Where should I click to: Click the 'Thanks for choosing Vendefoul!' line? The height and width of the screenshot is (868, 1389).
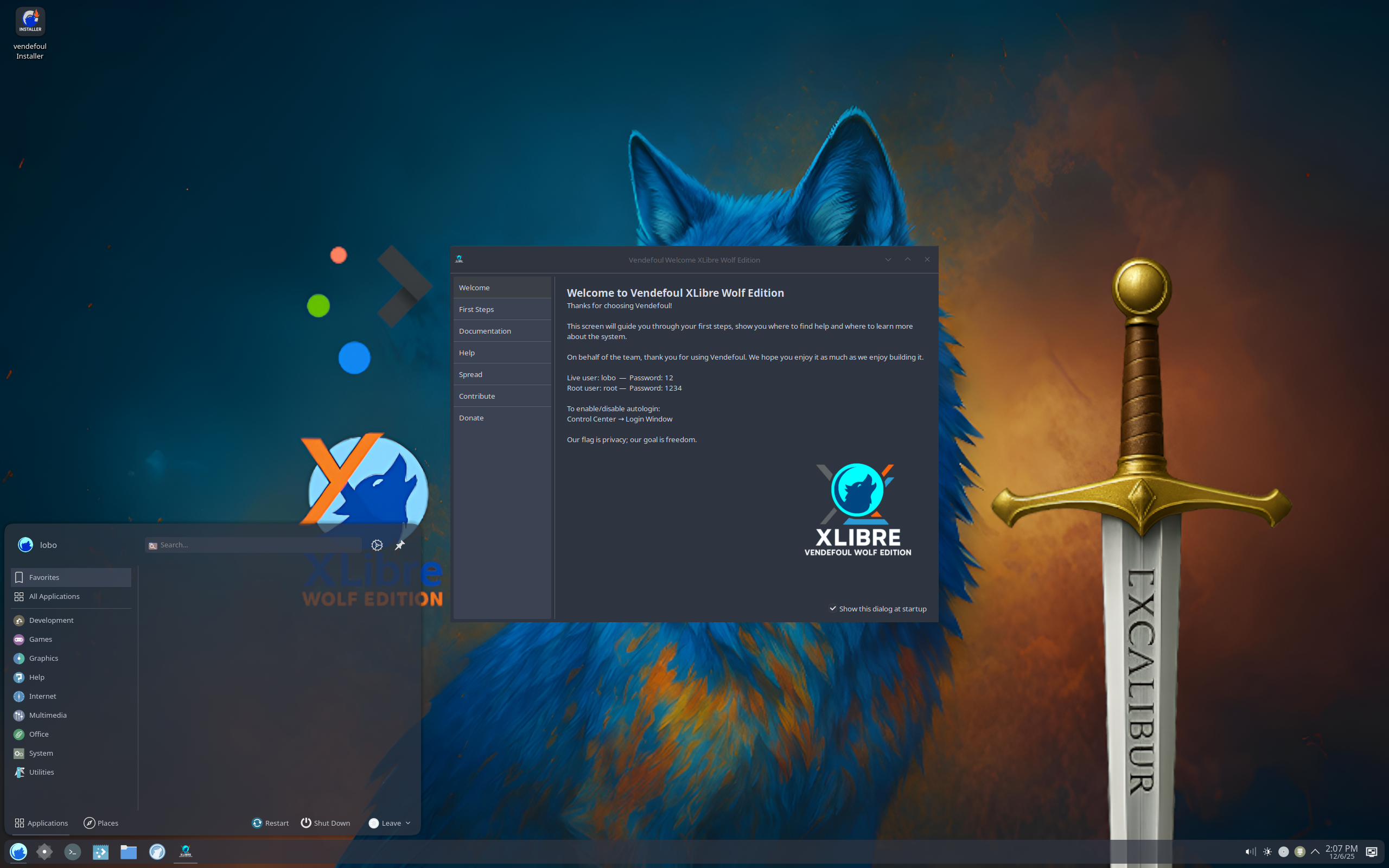click(x=619, y=305)
